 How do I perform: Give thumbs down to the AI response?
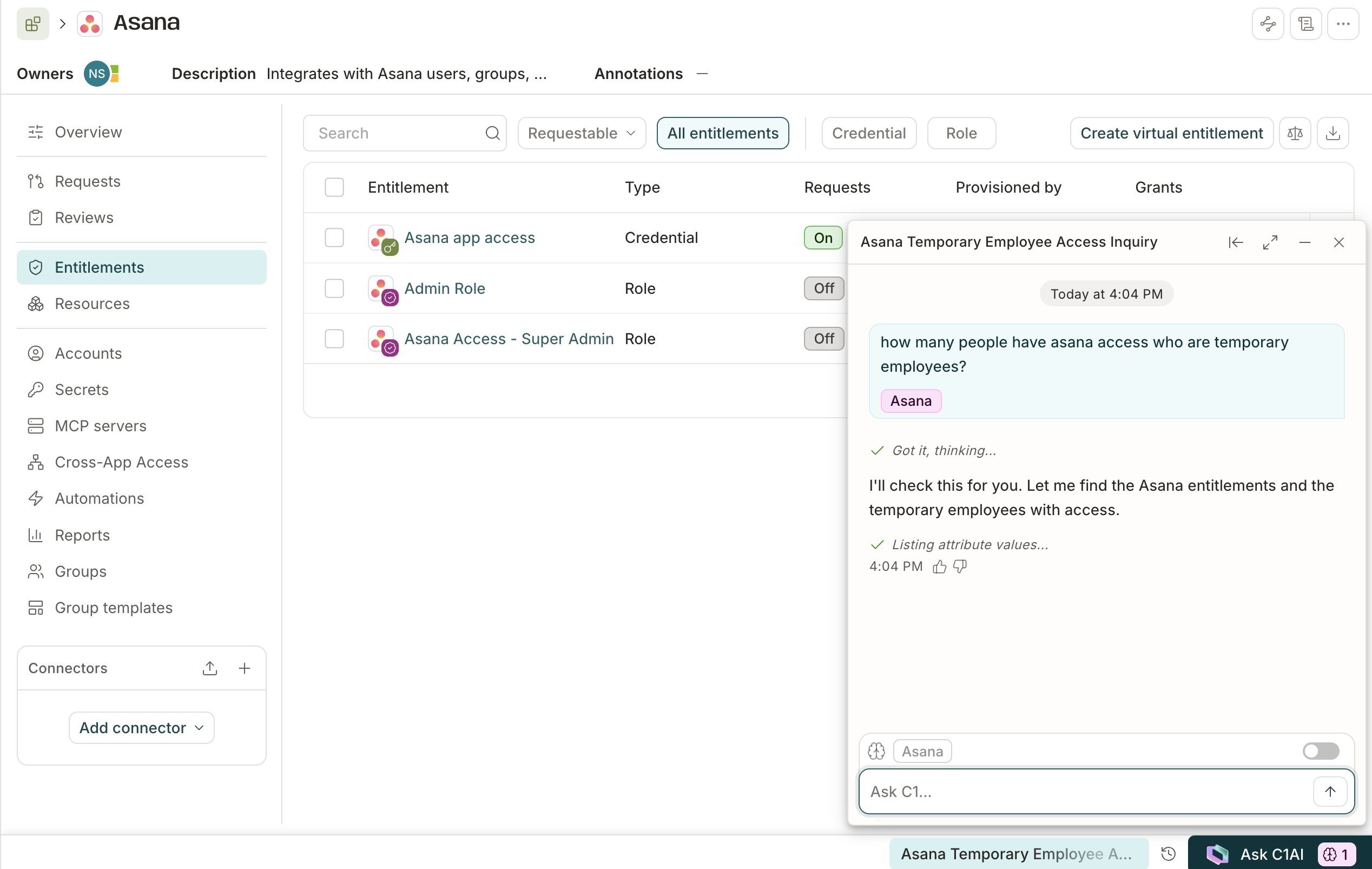960,567
